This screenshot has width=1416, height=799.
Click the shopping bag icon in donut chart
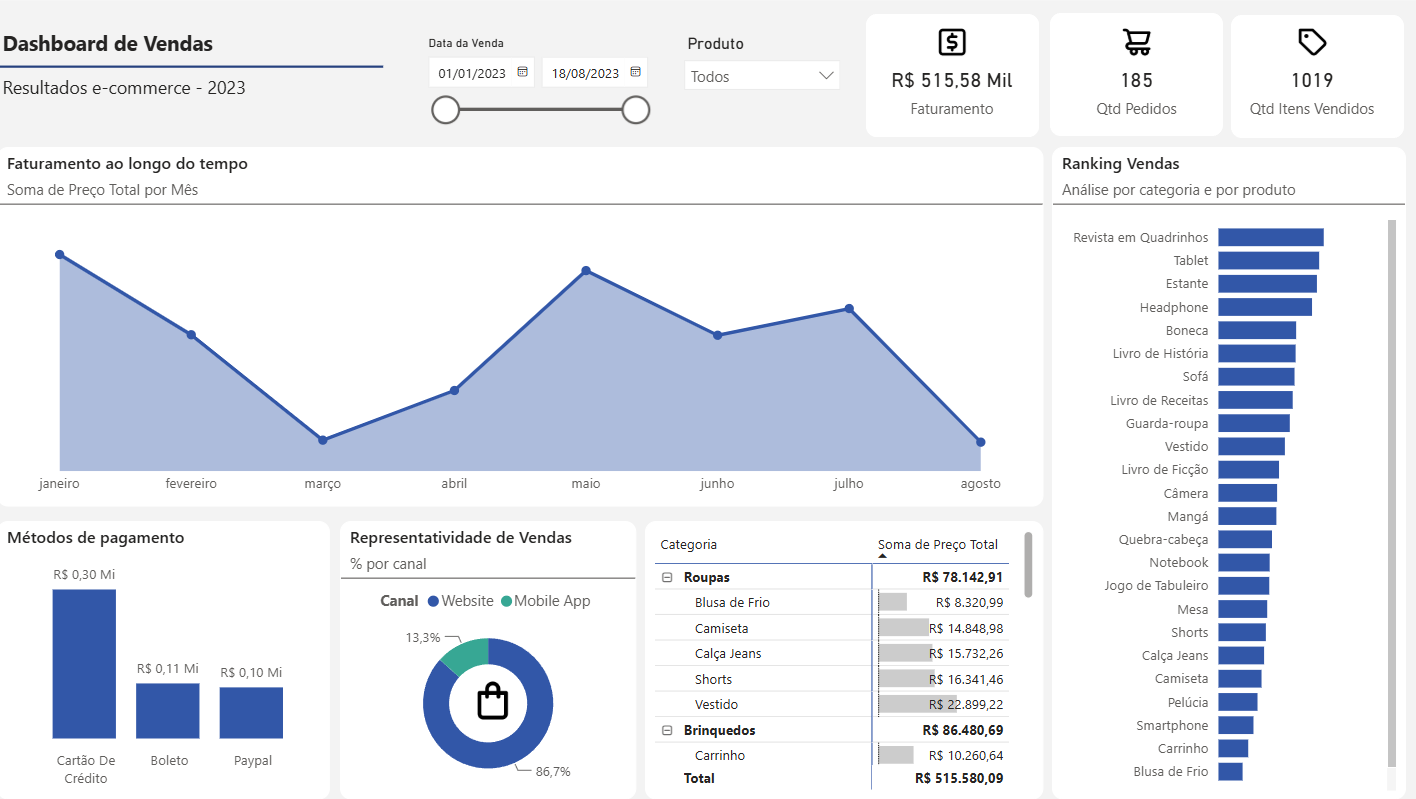tap(492, 701)
